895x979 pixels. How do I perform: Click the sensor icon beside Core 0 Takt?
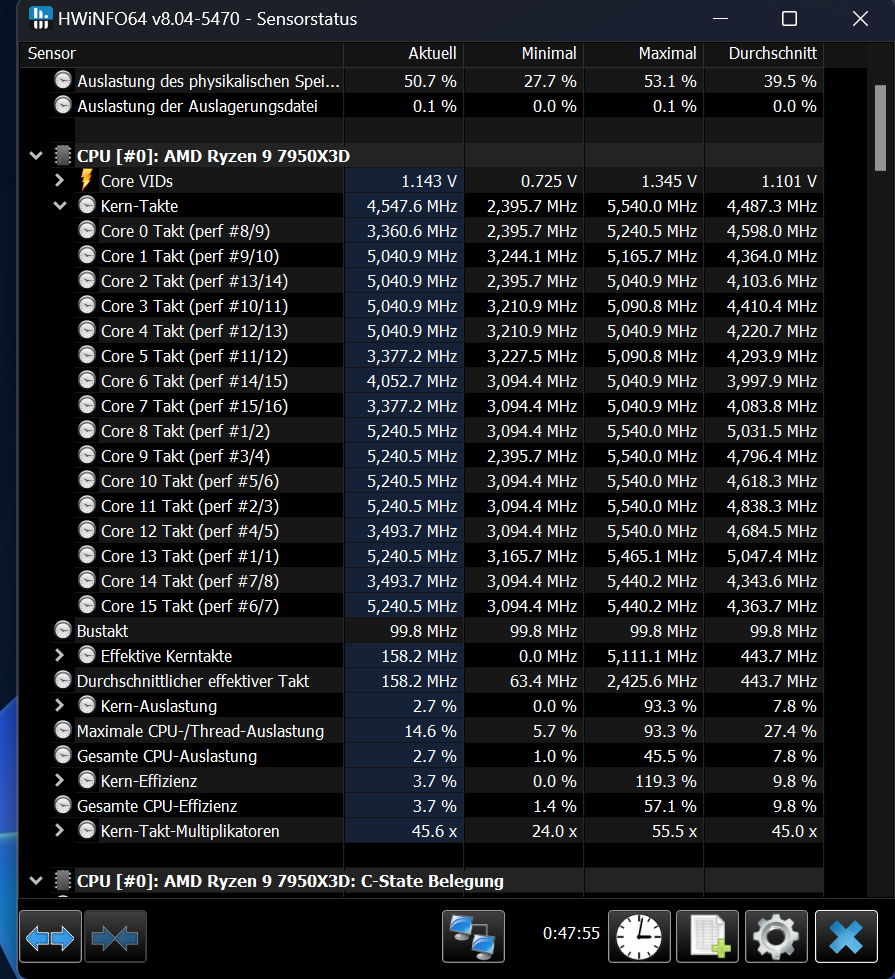coord(87,230)
